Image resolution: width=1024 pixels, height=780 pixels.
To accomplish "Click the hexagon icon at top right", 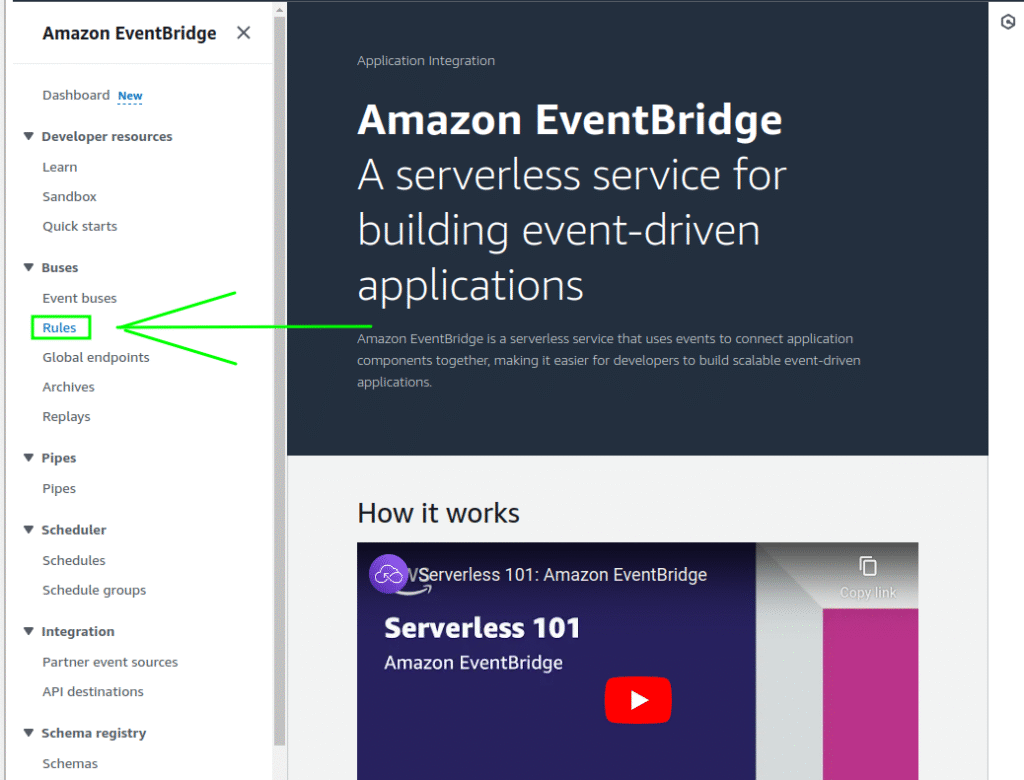I will [1007, 22].
